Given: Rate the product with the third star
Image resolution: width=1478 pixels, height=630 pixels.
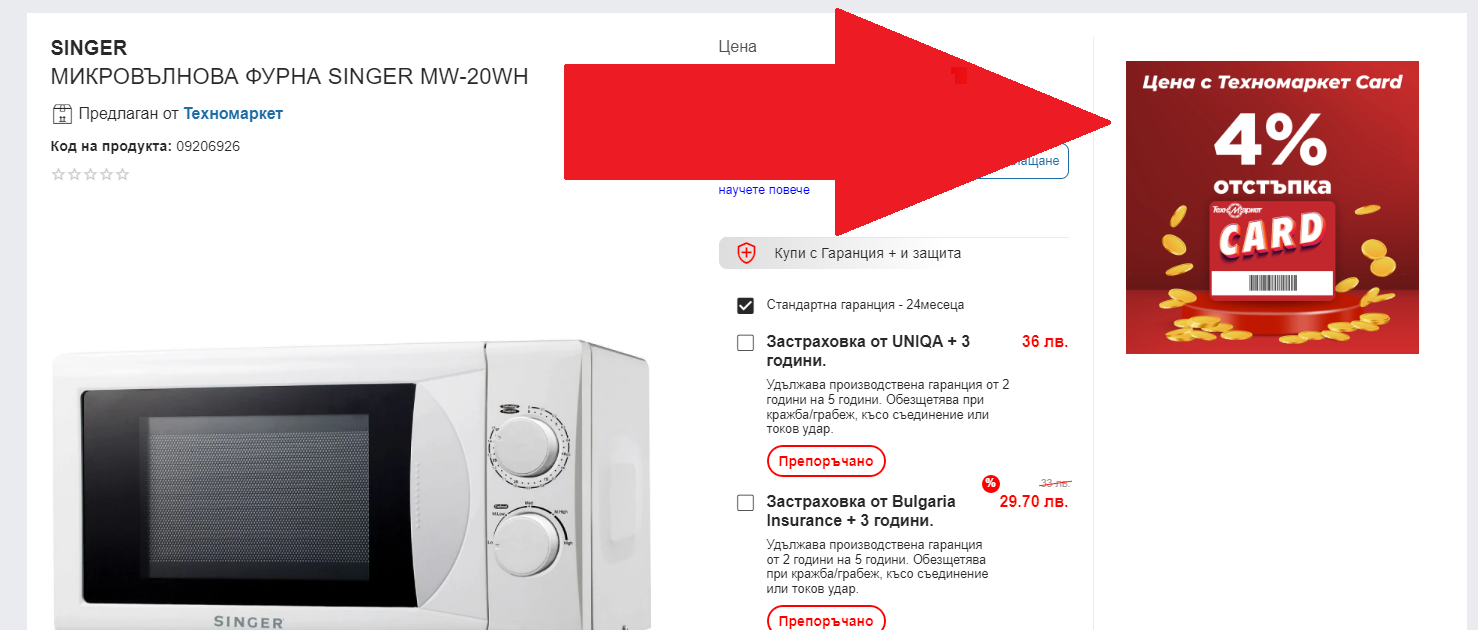Looking at the screenshot, I should pyautogui.click(x=90, y=175).
